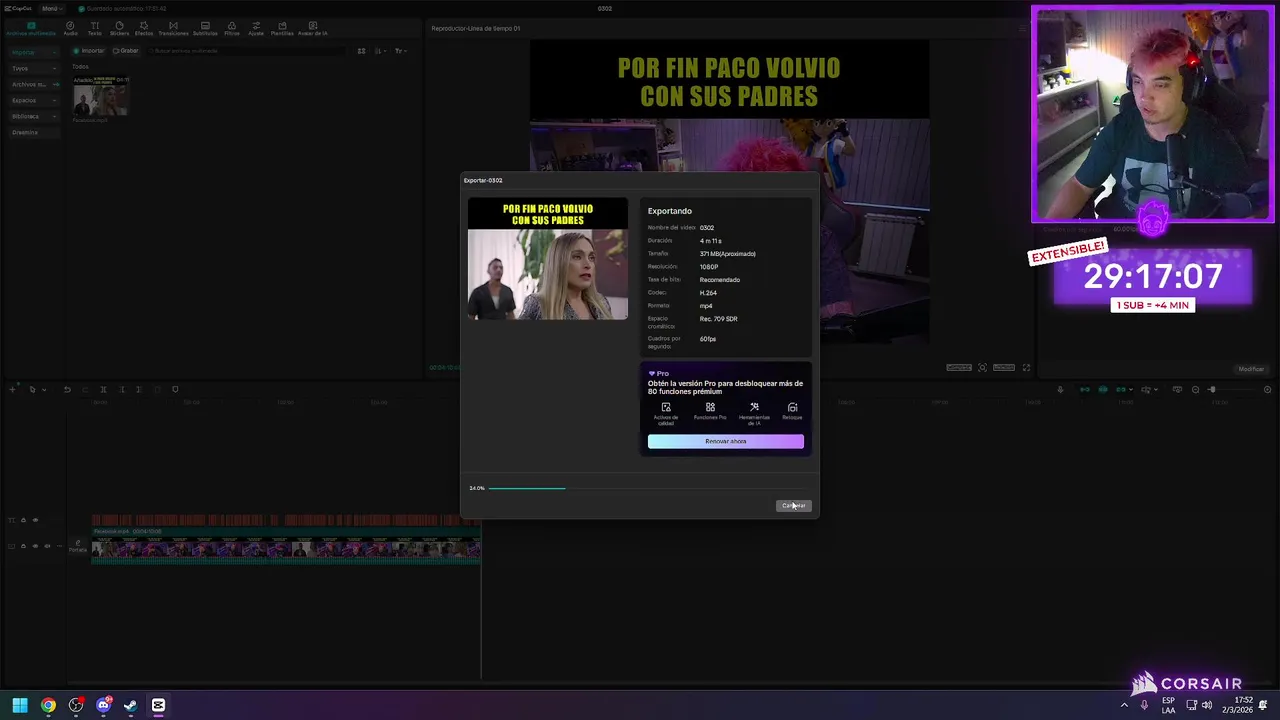Click the Retoque Pro icon
1280x720 pixels.
(792, 411)
